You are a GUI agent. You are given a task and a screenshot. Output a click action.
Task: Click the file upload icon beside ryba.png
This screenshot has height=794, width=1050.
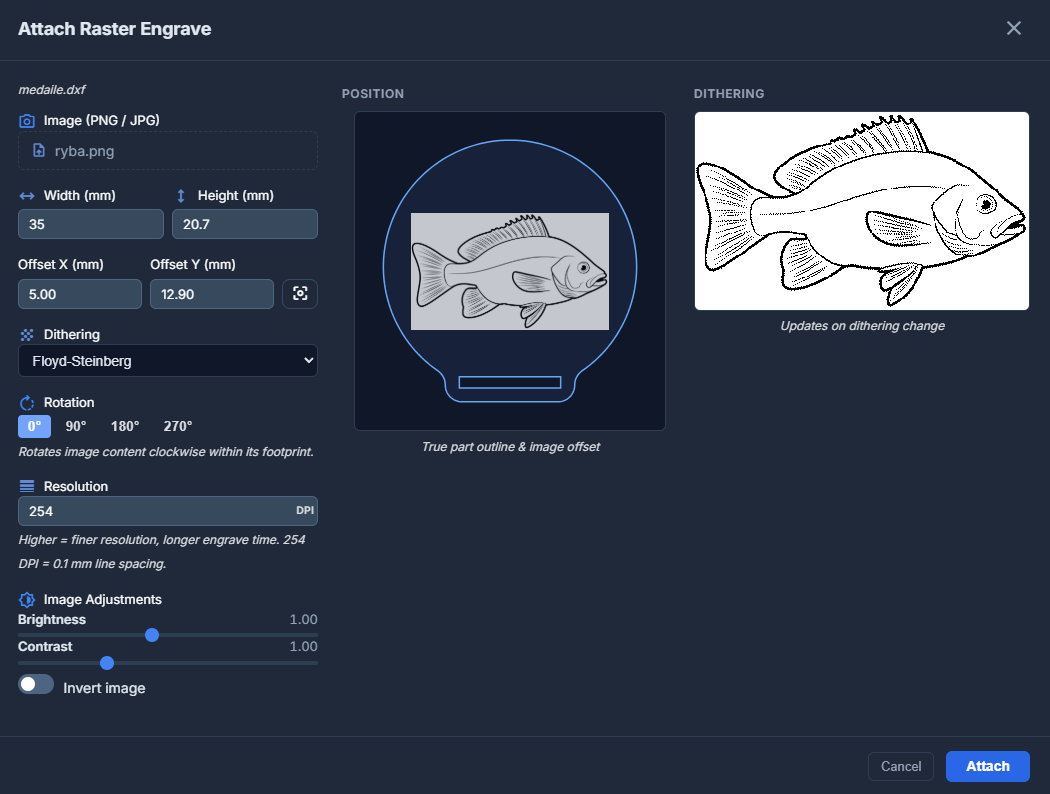coord(39,151)
